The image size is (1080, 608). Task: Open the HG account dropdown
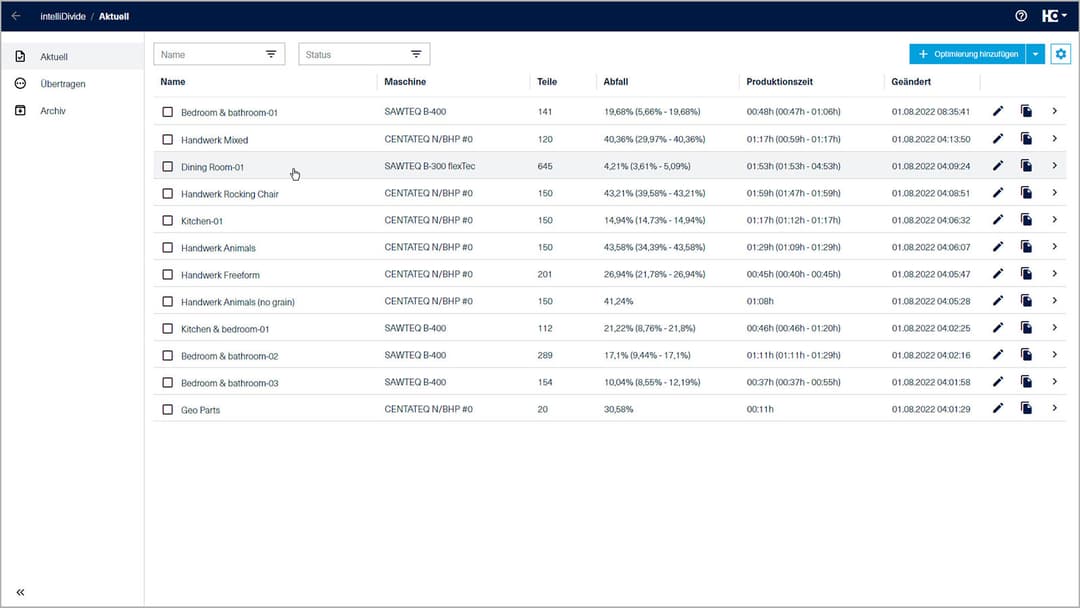1055,16
